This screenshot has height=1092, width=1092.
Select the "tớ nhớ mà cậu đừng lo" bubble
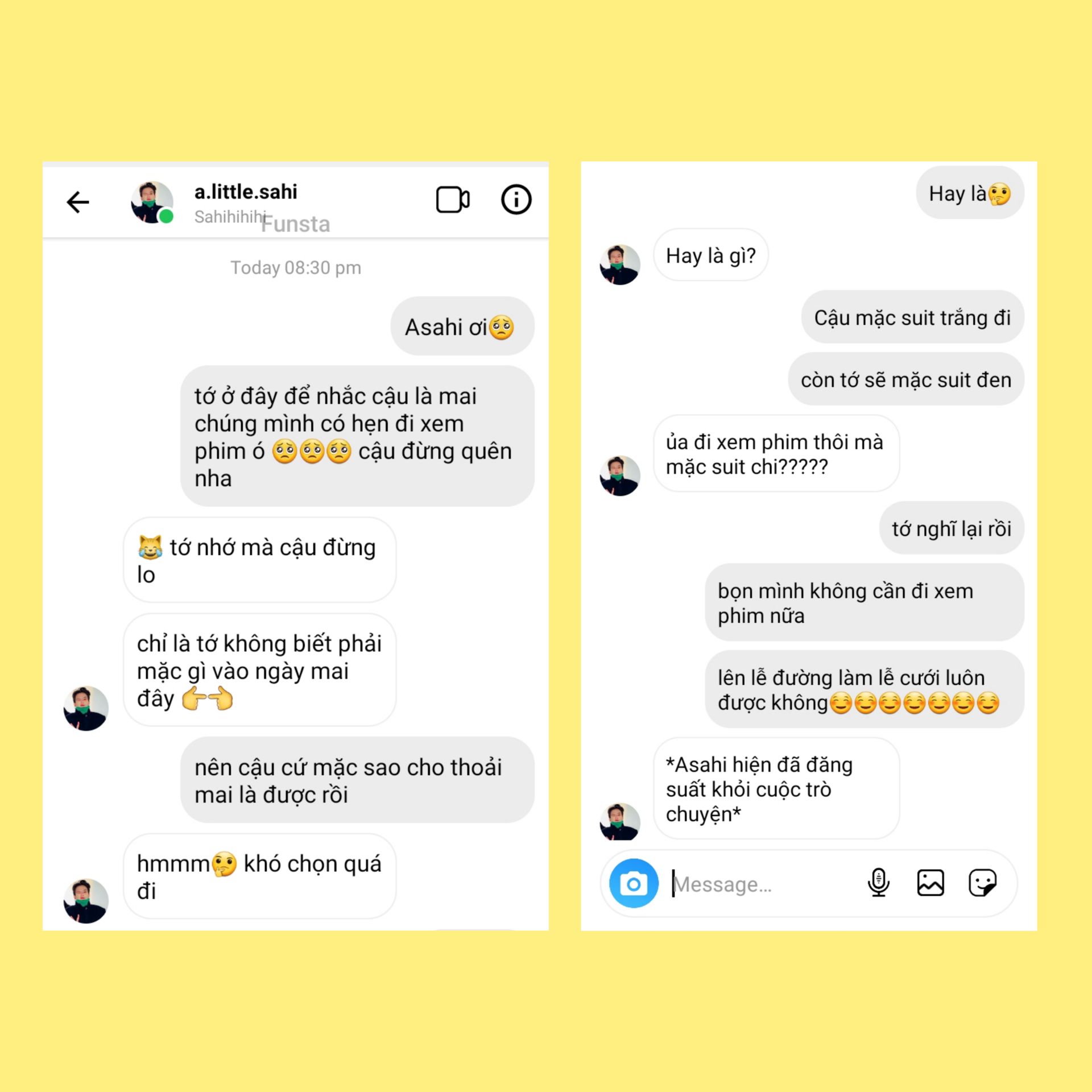(x=259, y=560)
